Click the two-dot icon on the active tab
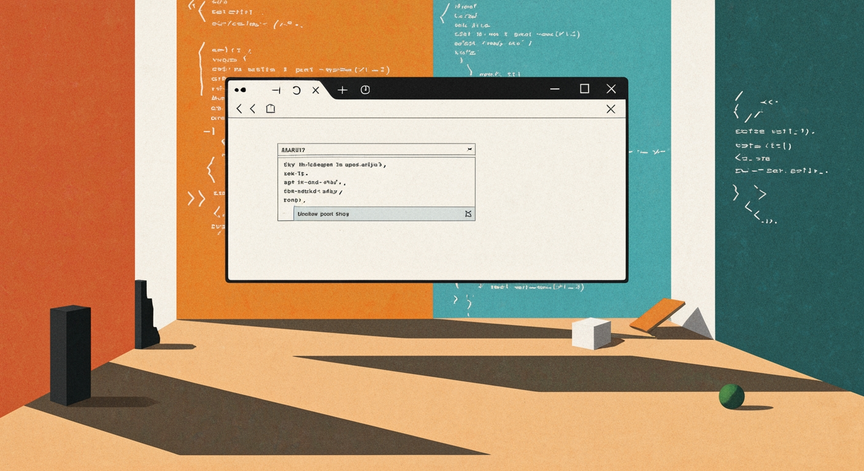The width and height of the screenshot is (864, 471). coord(240,90)
